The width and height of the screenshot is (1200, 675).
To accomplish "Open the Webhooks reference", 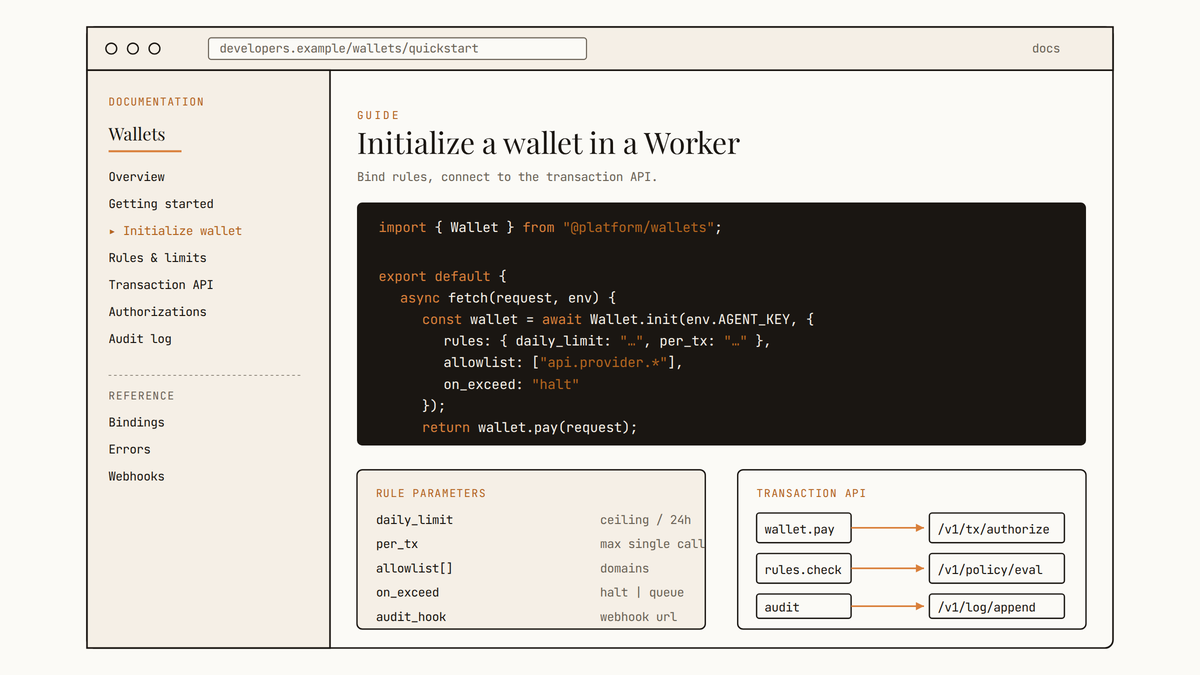I will point(137,477).
